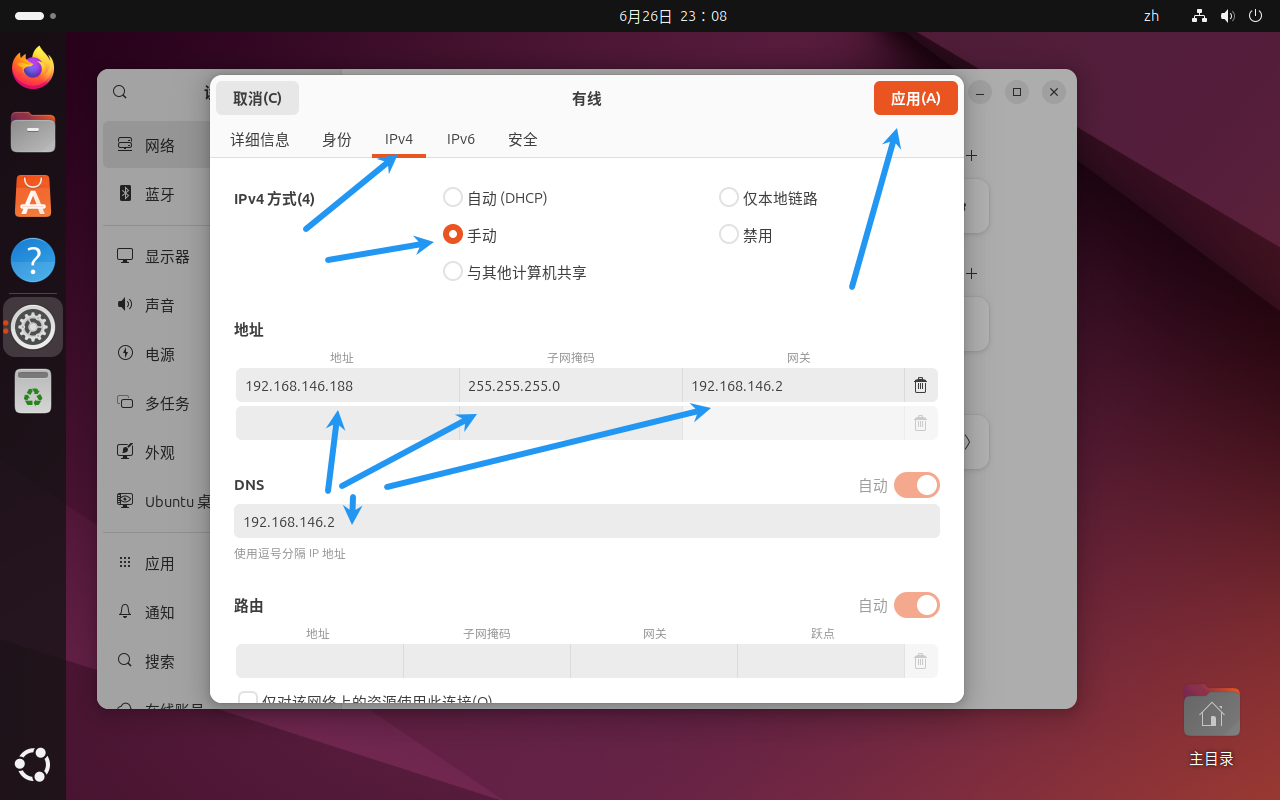Toggle the automatic DNS switch
The width and height of the screenshot is (1280, 800).
point(916,485)
